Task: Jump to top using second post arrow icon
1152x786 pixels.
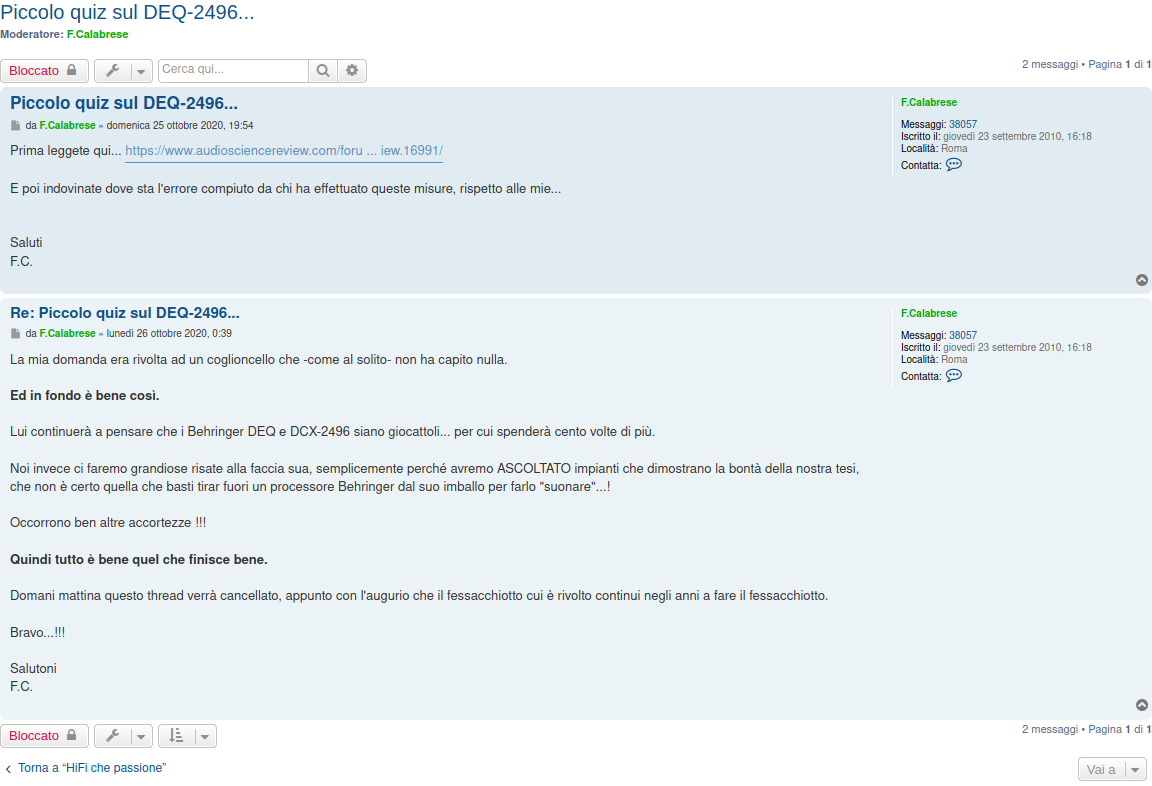Action: pyautogui.click(x=1142, y=705)
